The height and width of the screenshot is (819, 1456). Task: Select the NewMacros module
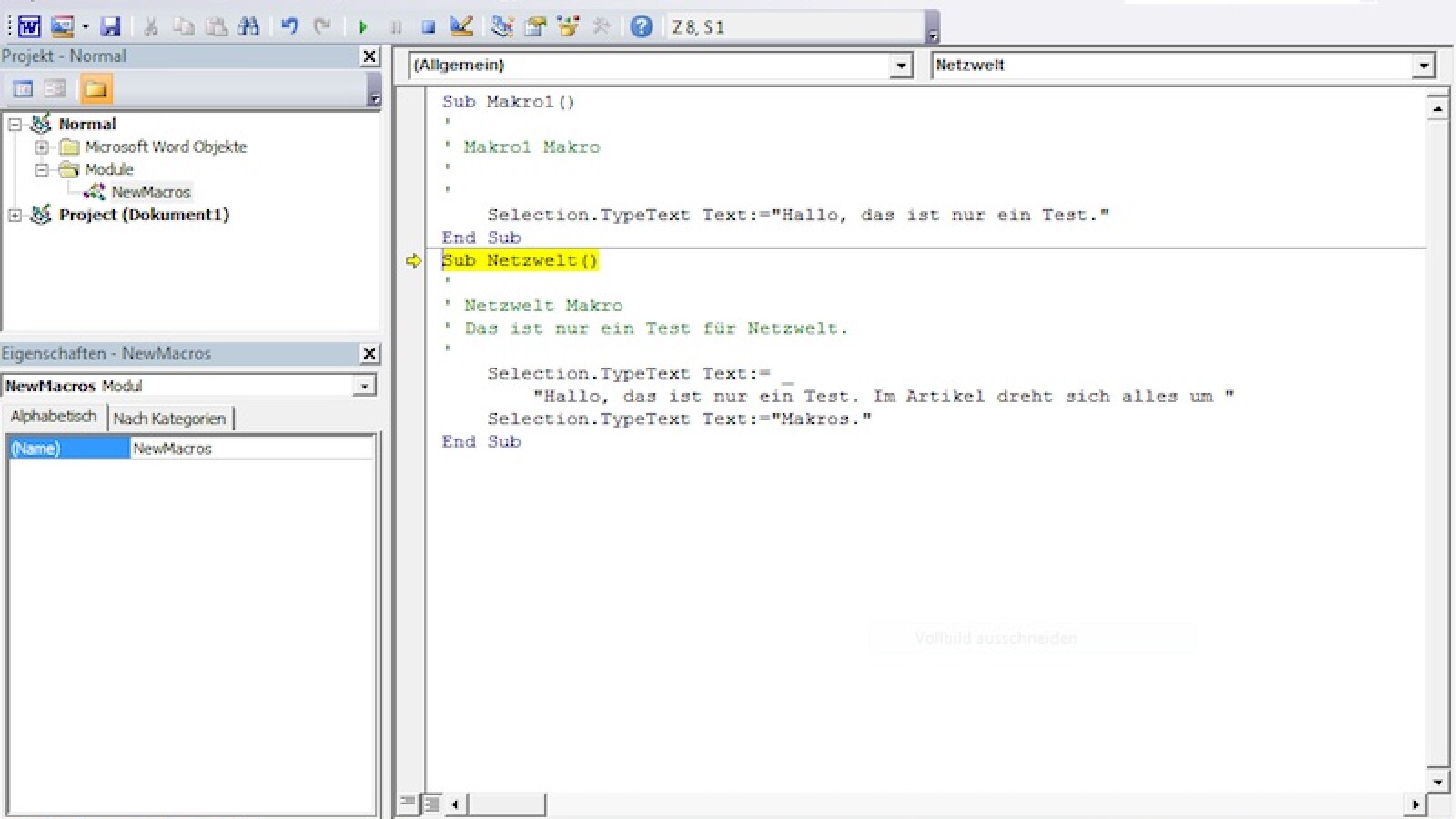pos(150,192)
